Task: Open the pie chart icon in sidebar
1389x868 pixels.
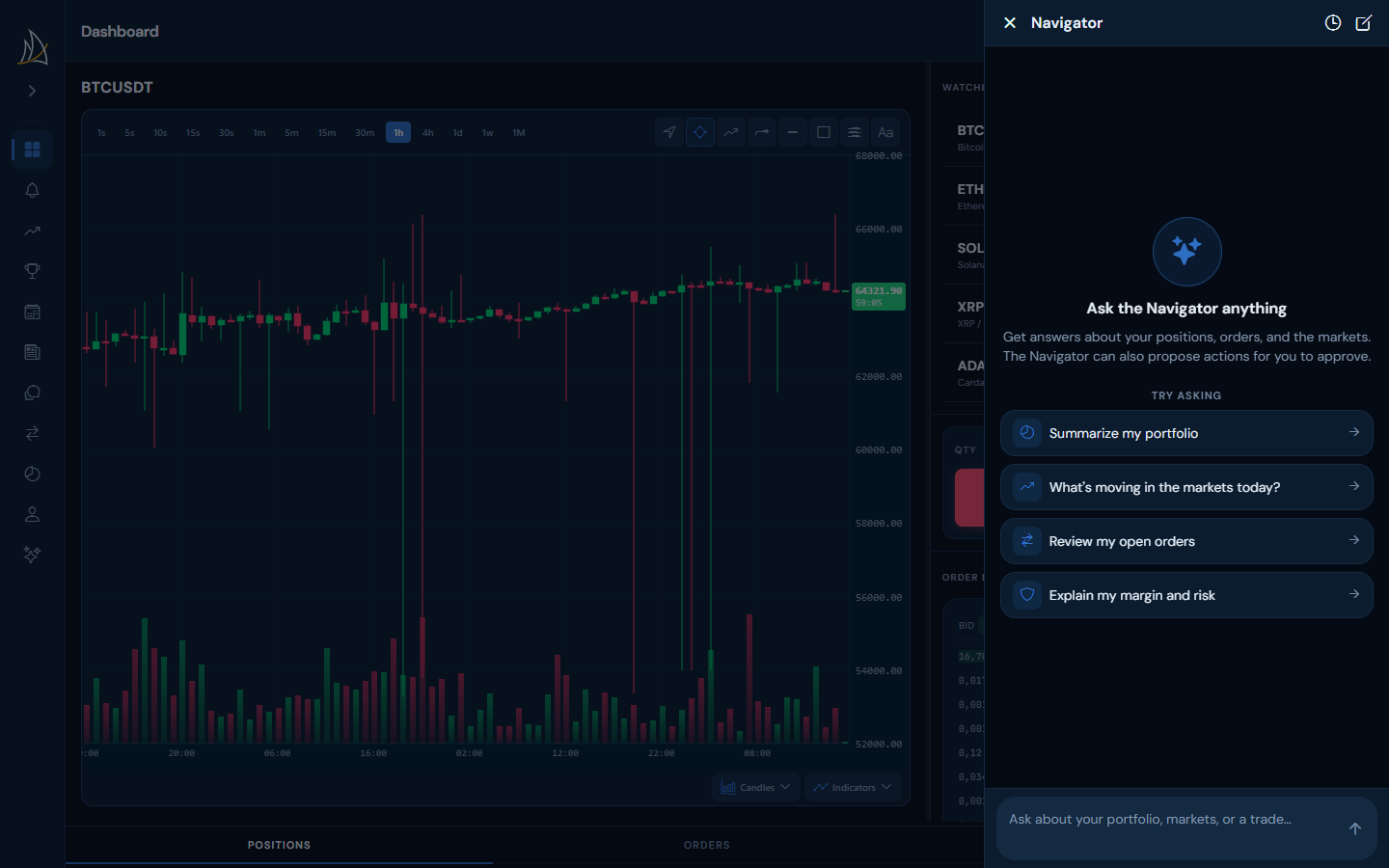Action: (32, 474)
